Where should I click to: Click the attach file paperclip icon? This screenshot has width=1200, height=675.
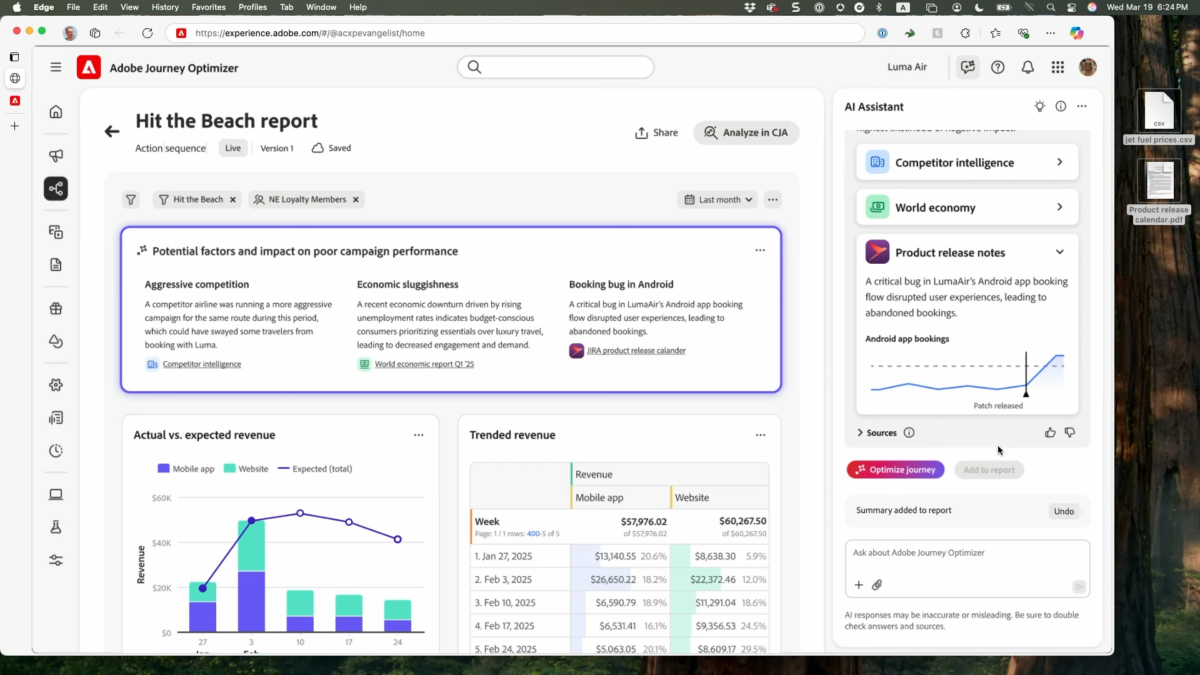(x=877, y=585)
